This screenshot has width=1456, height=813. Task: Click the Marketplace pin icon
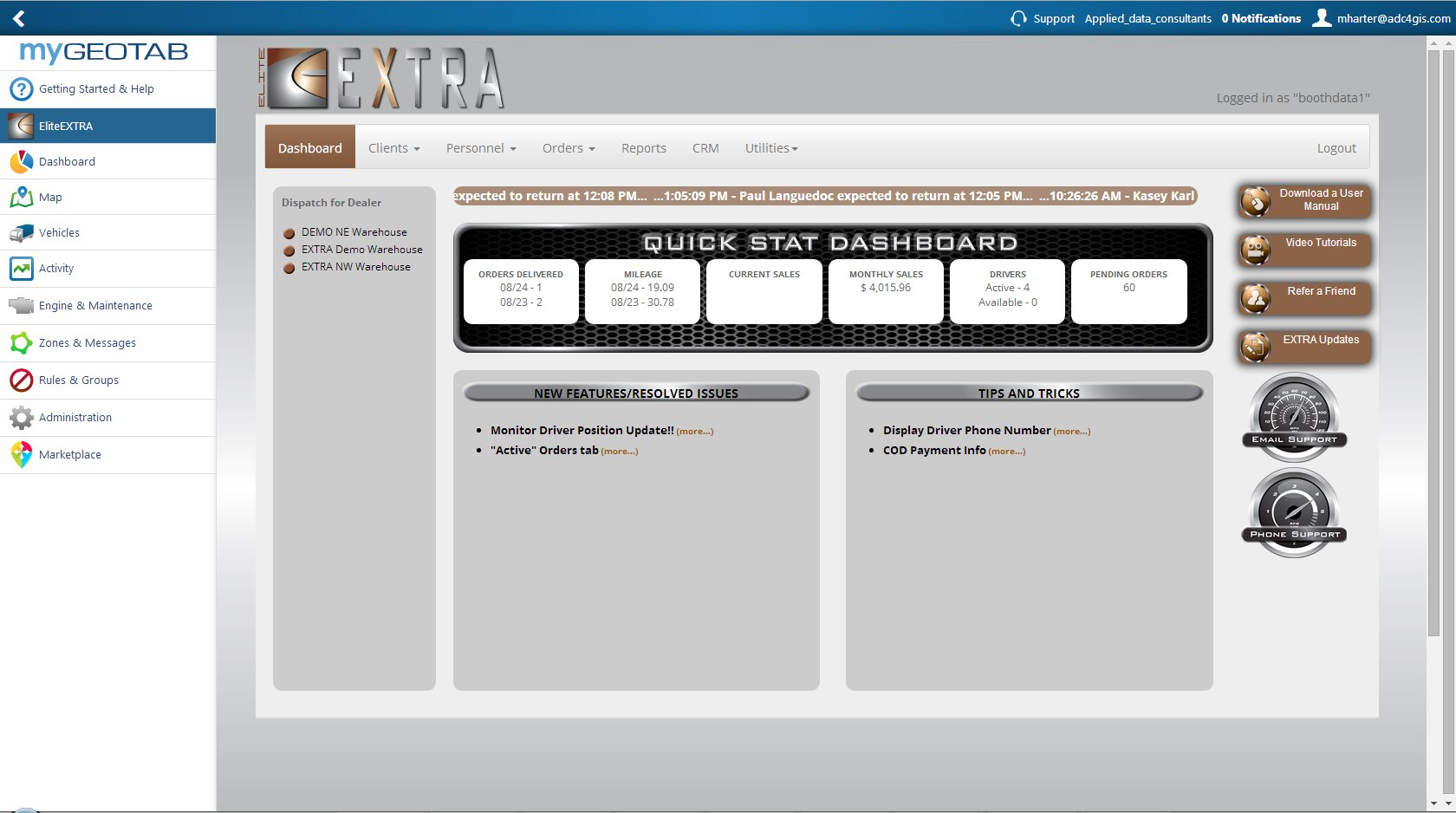click(21, 455)
